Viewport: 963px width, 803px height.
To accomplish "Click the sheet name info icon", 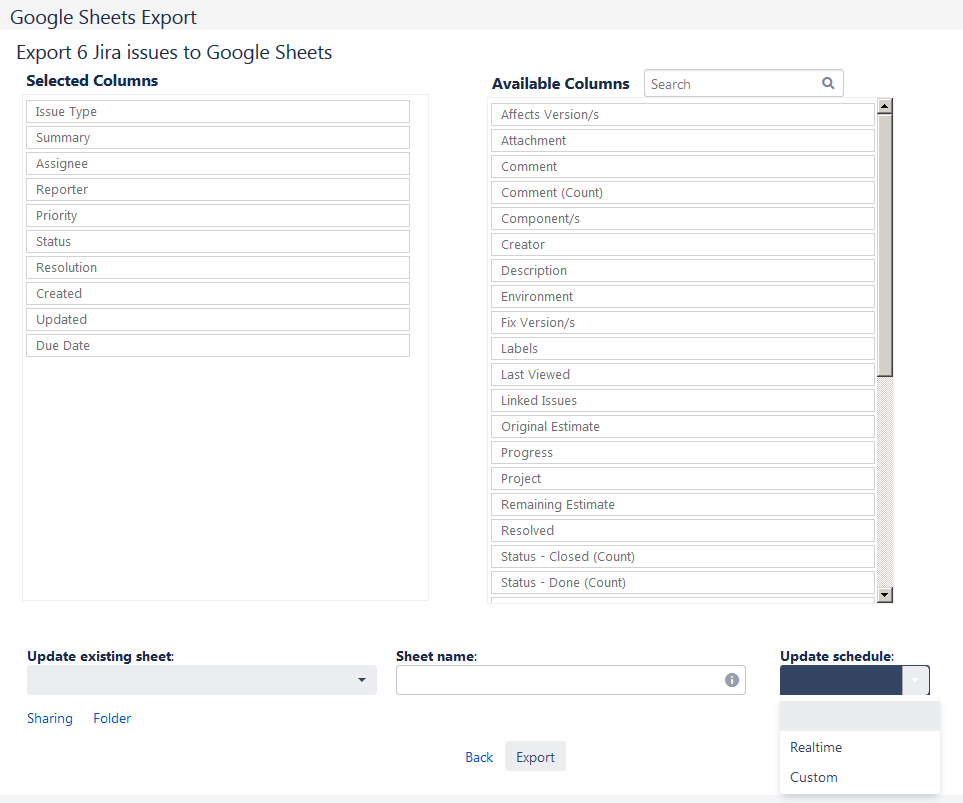I will [732, 680].
